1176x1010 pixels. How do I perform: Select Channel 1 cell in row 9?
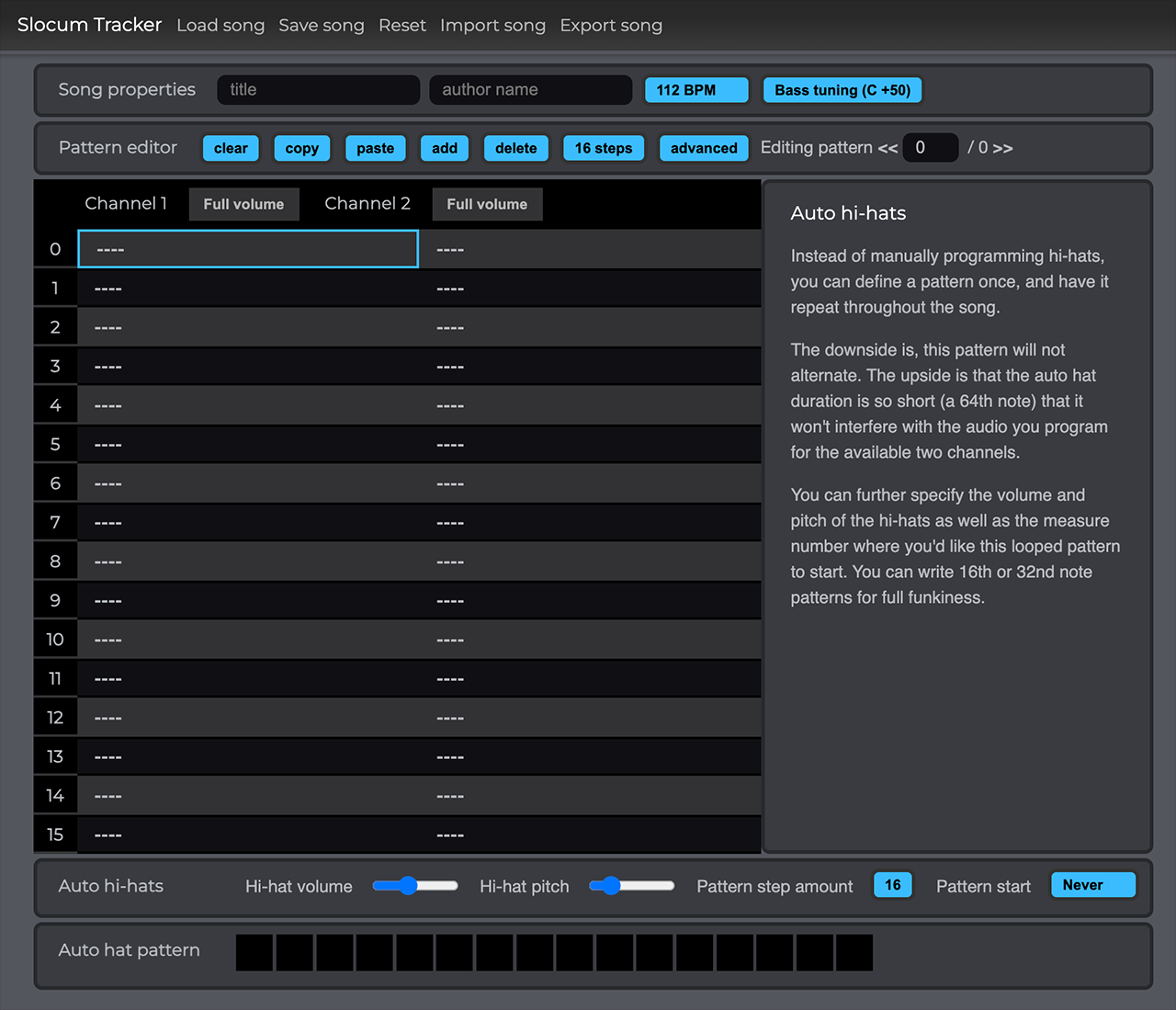248,601
